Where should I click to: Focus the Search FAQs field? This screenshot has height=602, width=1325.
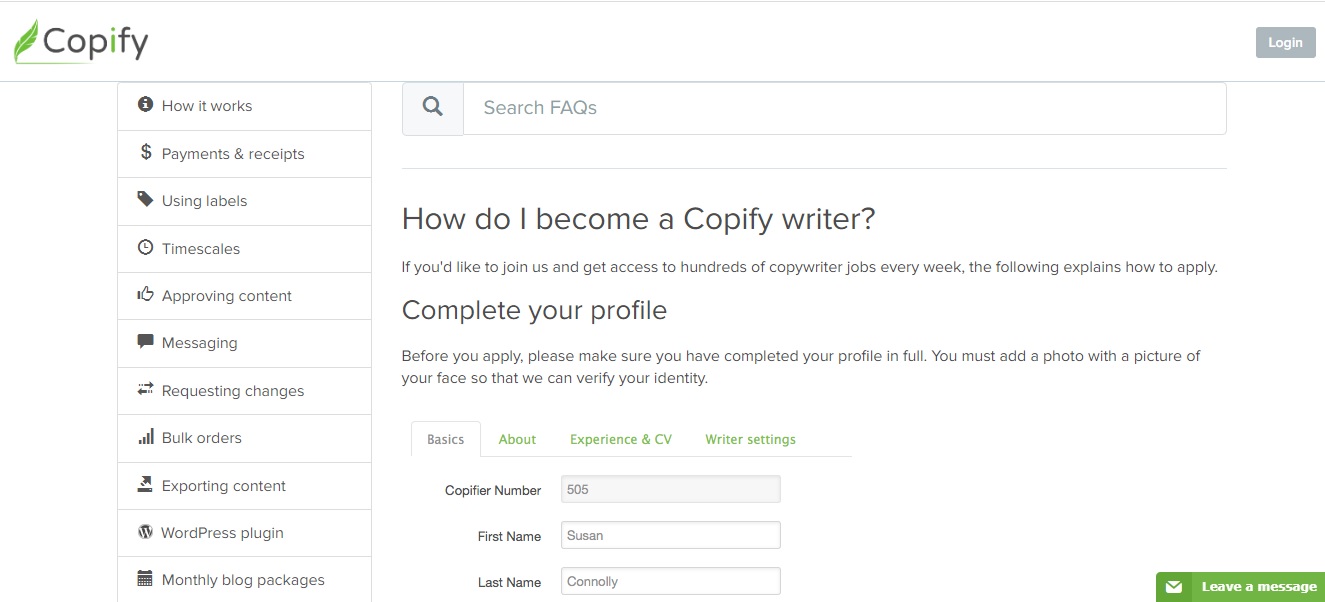tap(844, 108)
